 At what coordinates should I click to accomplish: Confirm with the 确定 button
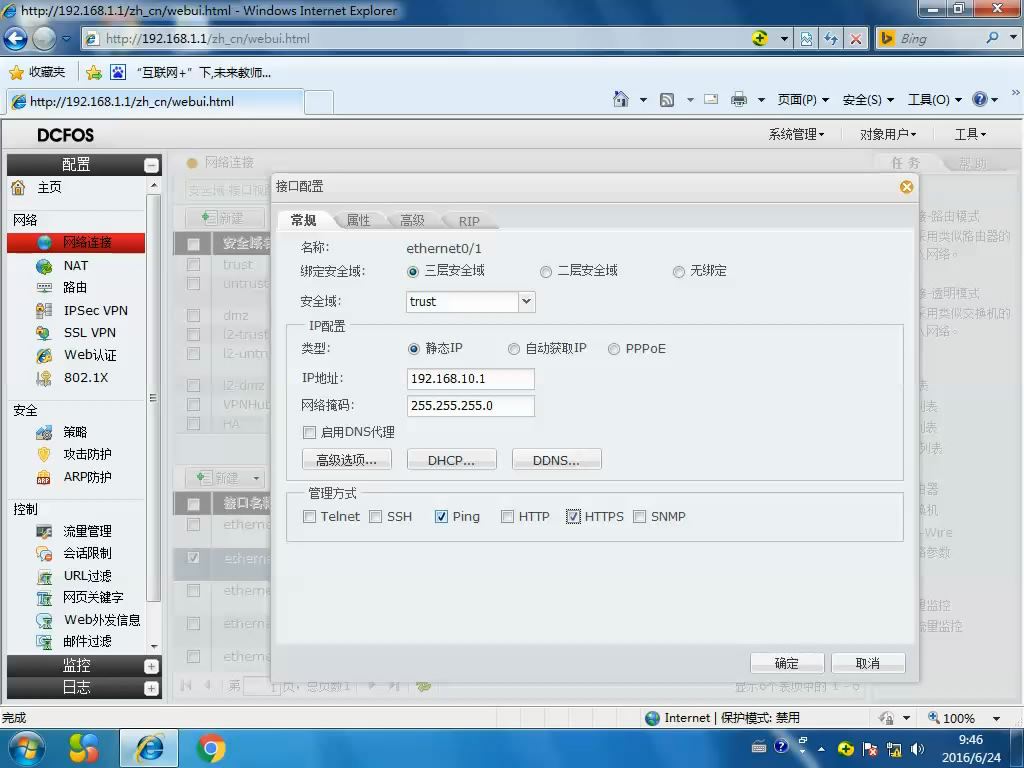(787, 664)
